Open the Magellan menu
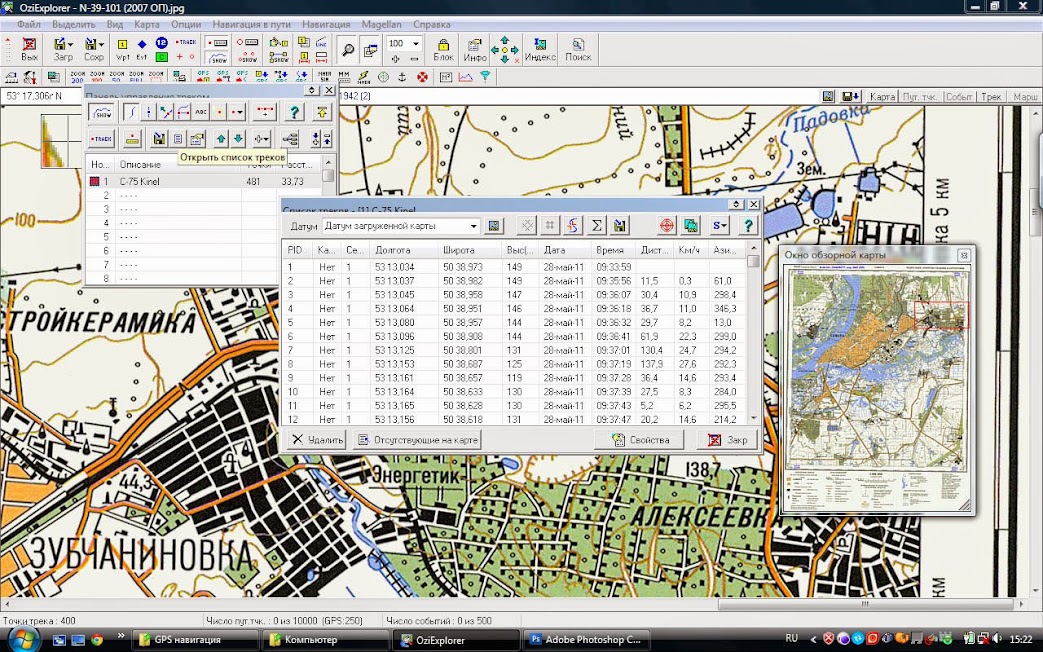The height and width of the screenshot is (652, 1043). click(381, 23)
